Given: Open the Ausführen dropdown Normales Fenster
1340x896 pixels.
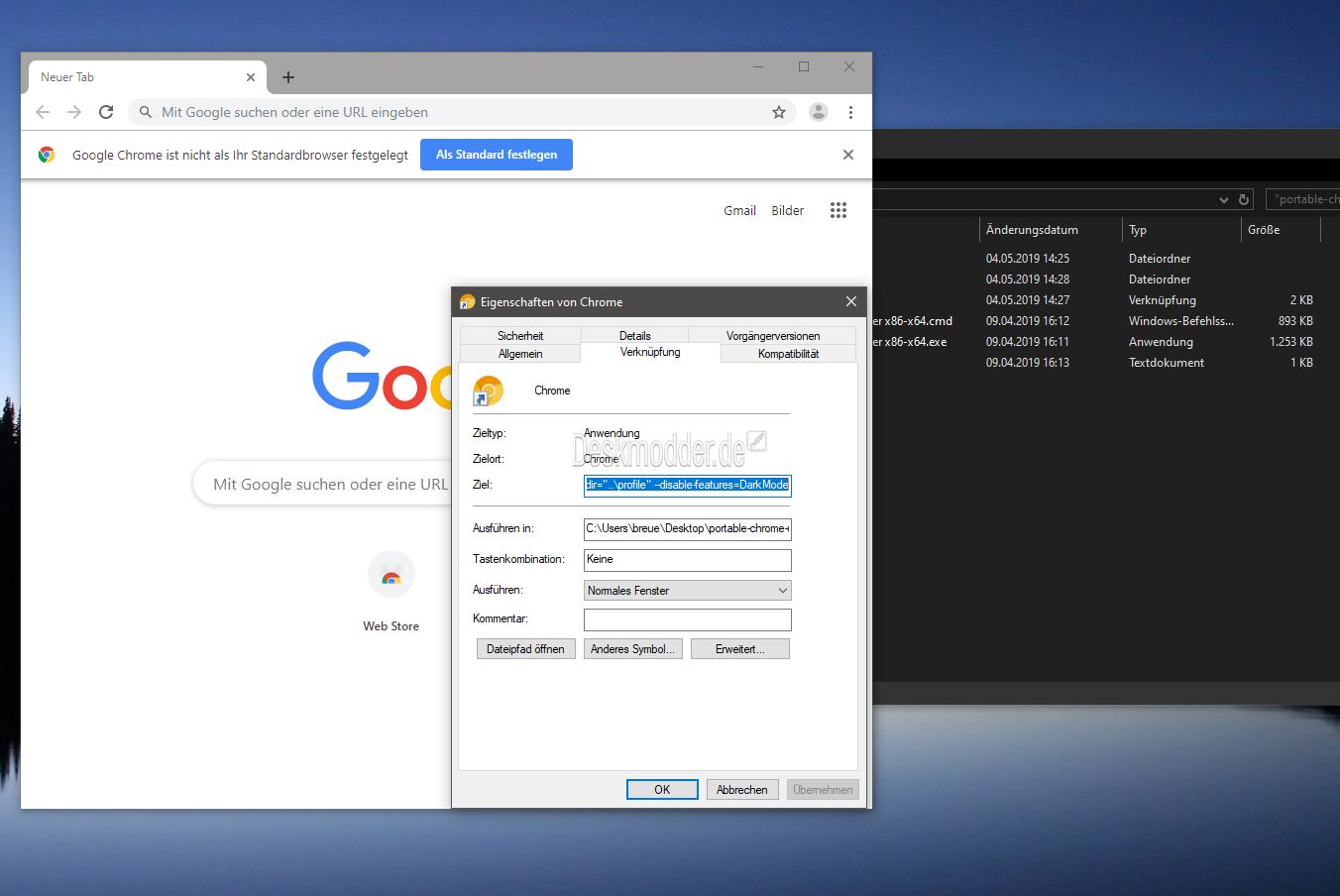Looking at the screenshot, I should (x=688, y=591).
